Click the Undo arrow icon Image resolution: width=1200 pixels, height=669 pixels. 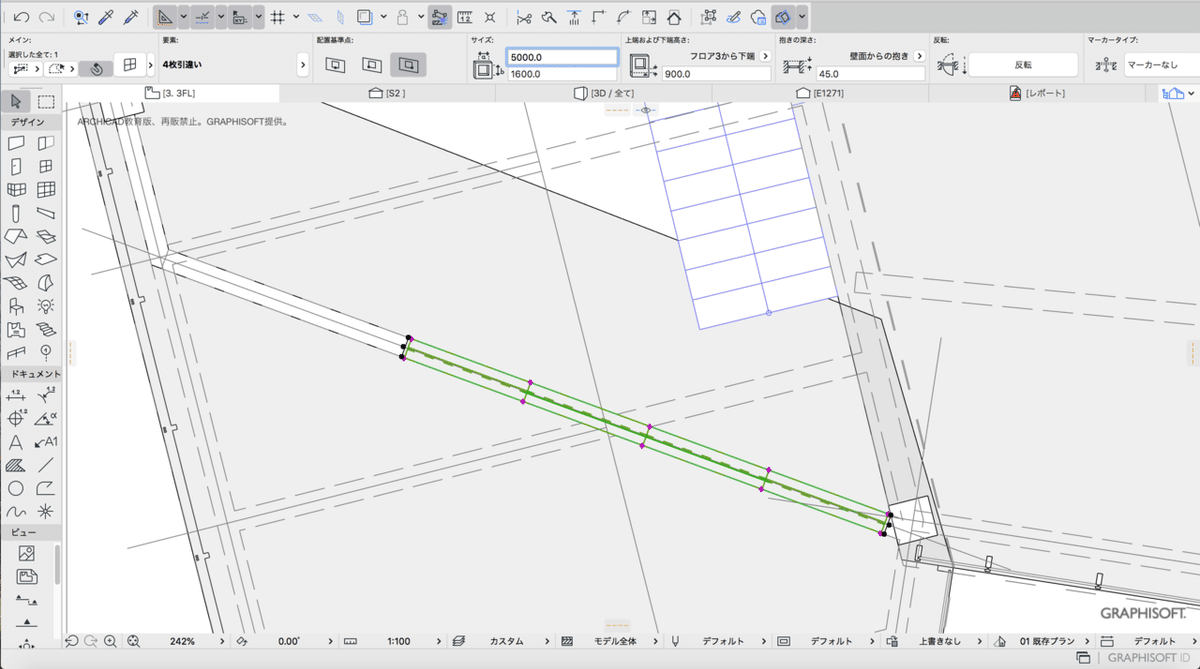point(20,17)
